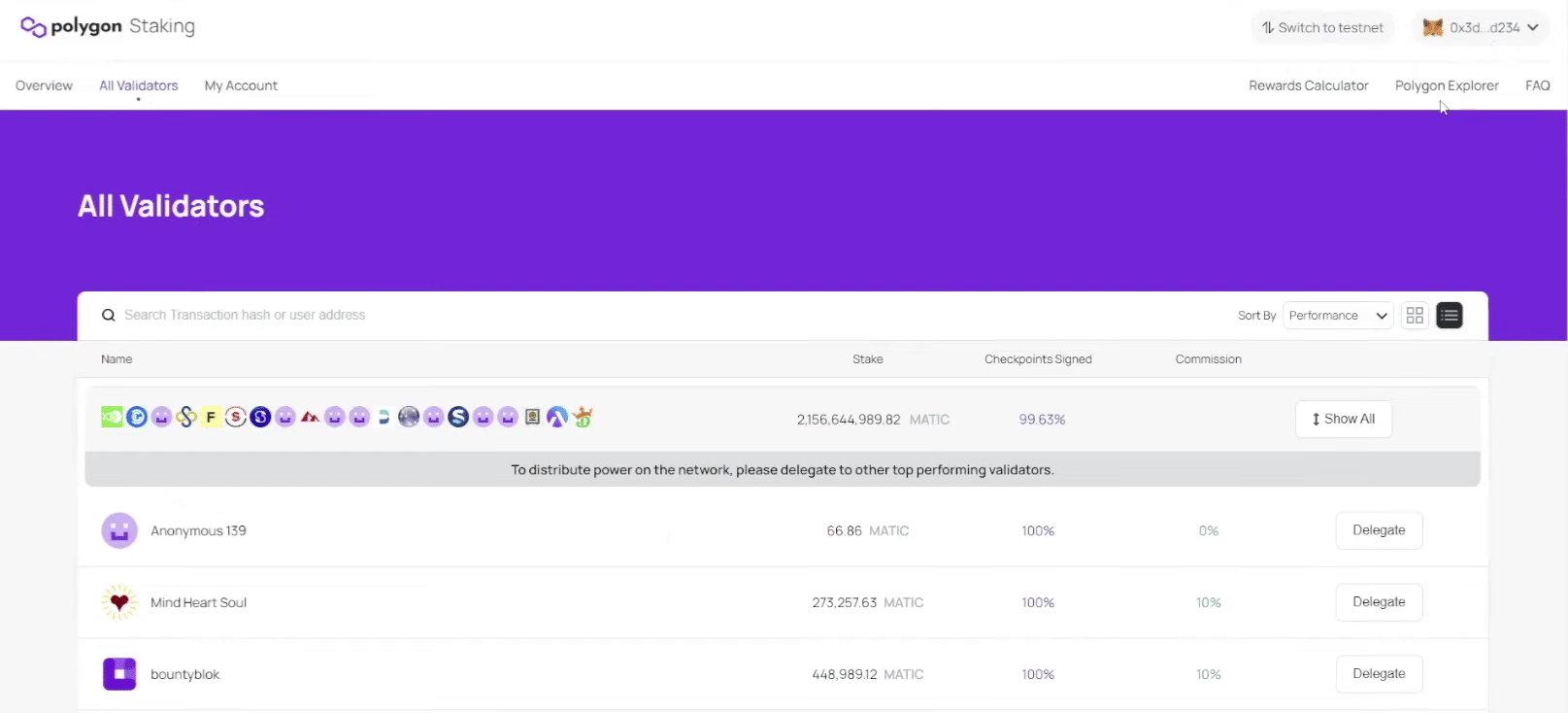Click the Switch to testnet button
This screenshot has height=713, width=1568.
pyautogui.click(x=1322, y=27)
